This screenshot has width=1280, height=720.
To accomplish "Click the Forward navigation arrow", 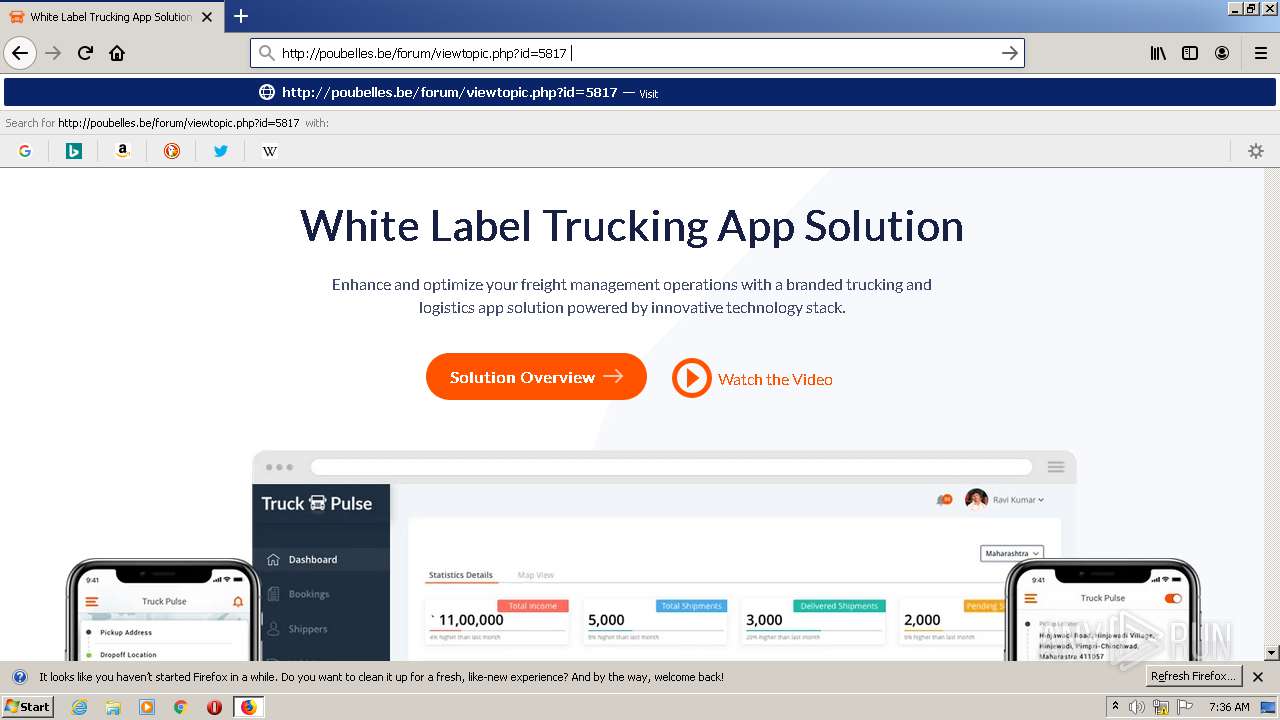I will (53, 53).
